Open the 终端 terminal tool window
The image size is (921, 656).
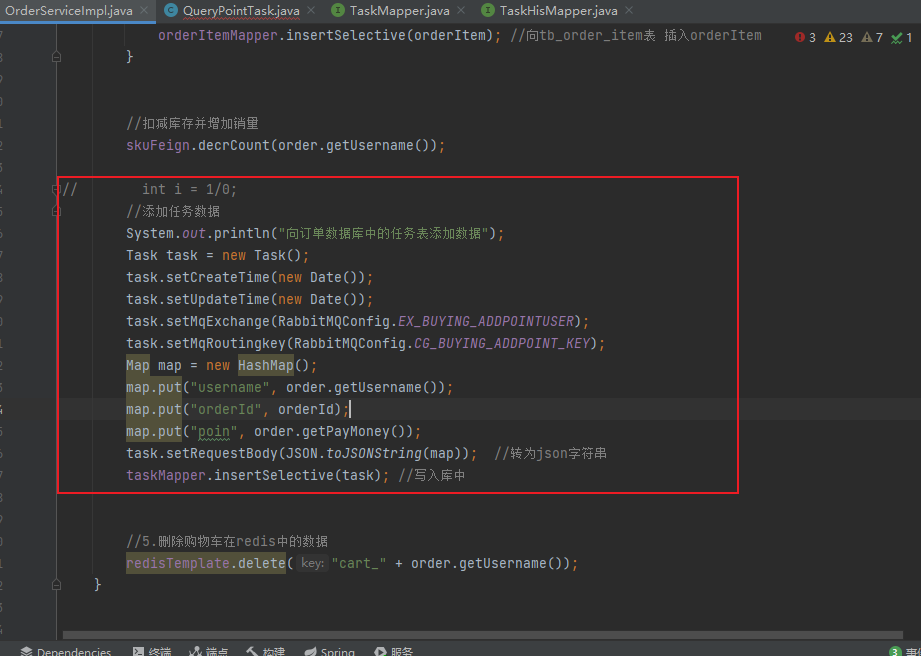click(x=152, y=651)
